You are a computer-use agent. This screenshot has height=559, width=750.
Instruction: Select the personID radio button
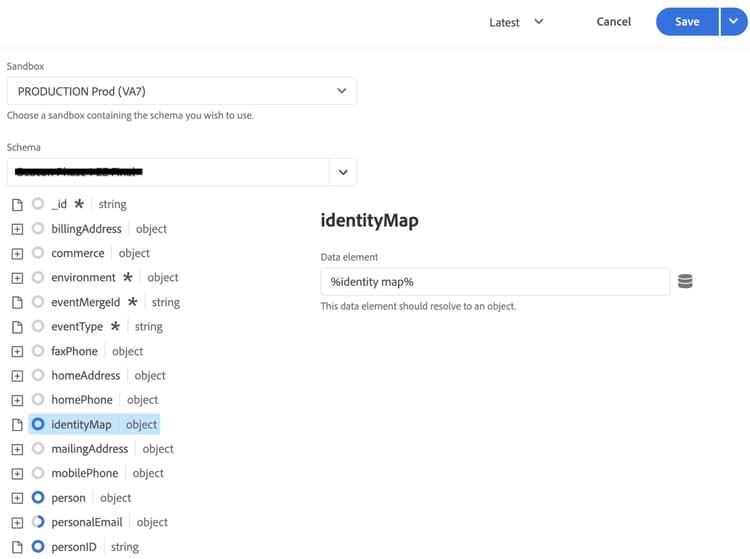(x=38, y=546)
